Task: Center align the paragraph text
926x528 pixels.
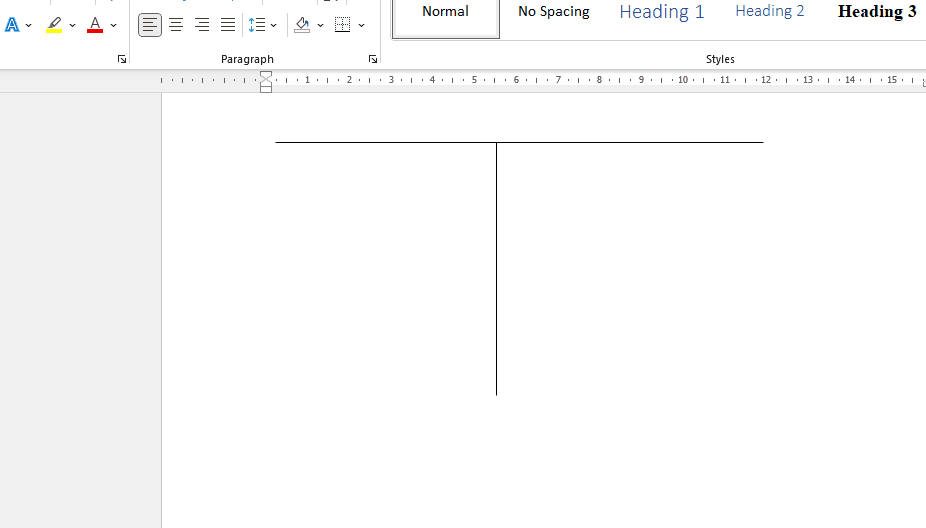Action: 176,25
